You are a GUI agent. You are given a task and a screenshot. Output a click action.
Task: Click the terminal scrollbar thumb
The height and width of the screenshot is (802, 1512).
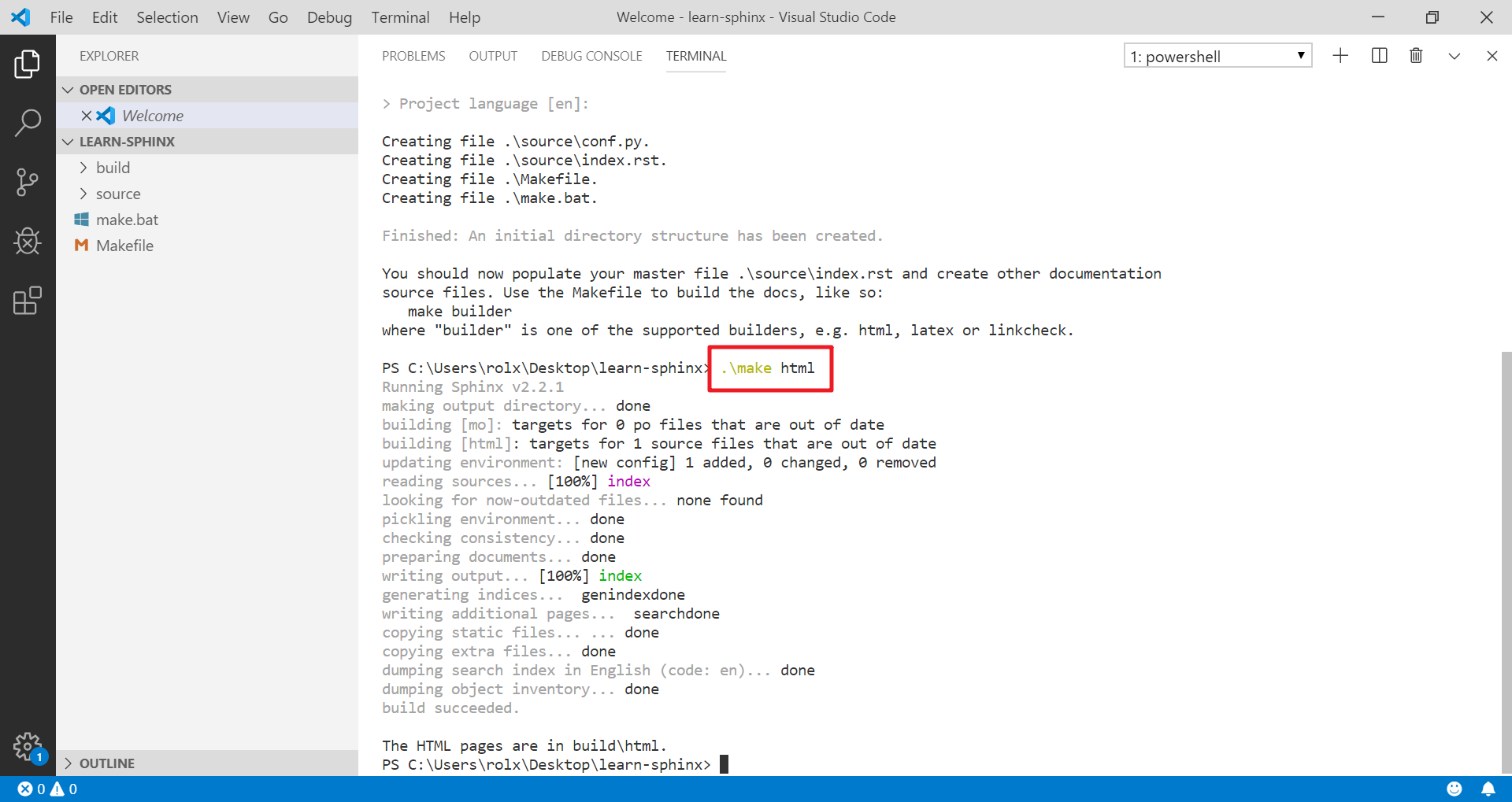pos(1506,563)
